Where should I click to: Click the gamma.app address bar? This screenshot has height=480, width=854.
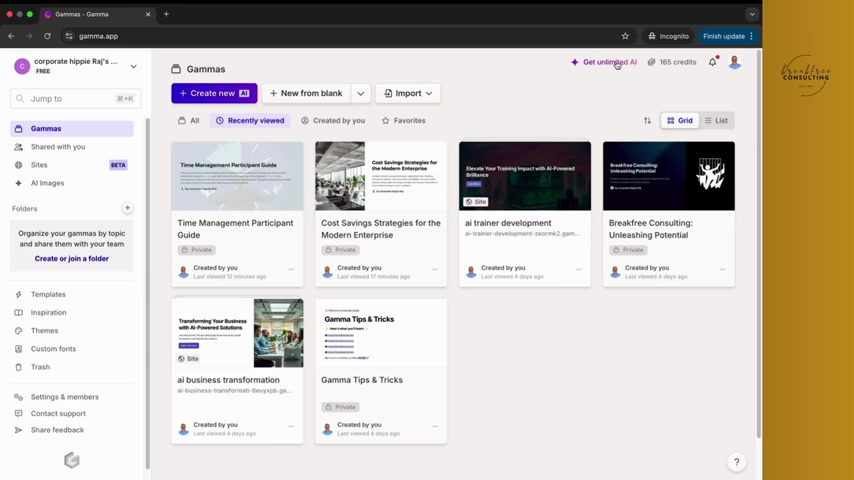click(x=343, y=36)
